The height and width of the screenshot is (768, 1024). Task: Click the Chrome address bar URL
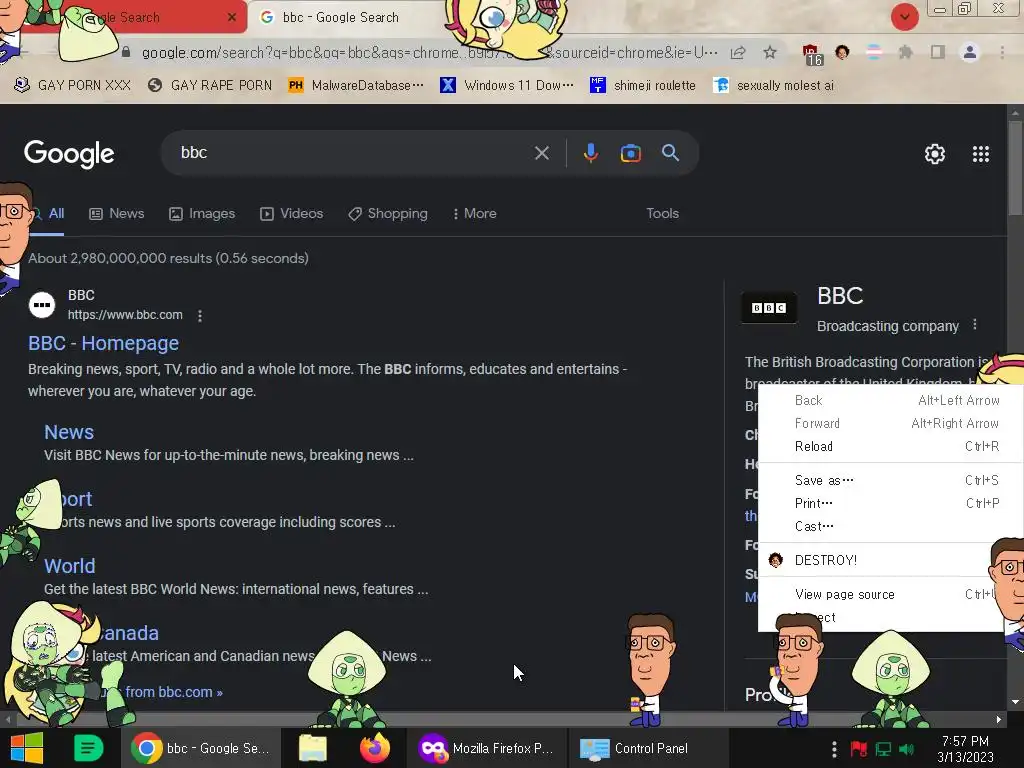pos(429,53)
